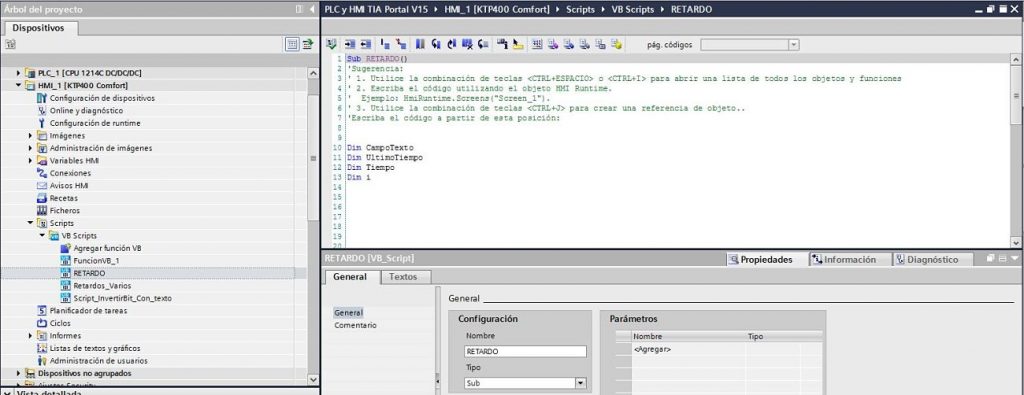
Task: Open Ciclos in the project tree
Action: [x=60, y=323]
